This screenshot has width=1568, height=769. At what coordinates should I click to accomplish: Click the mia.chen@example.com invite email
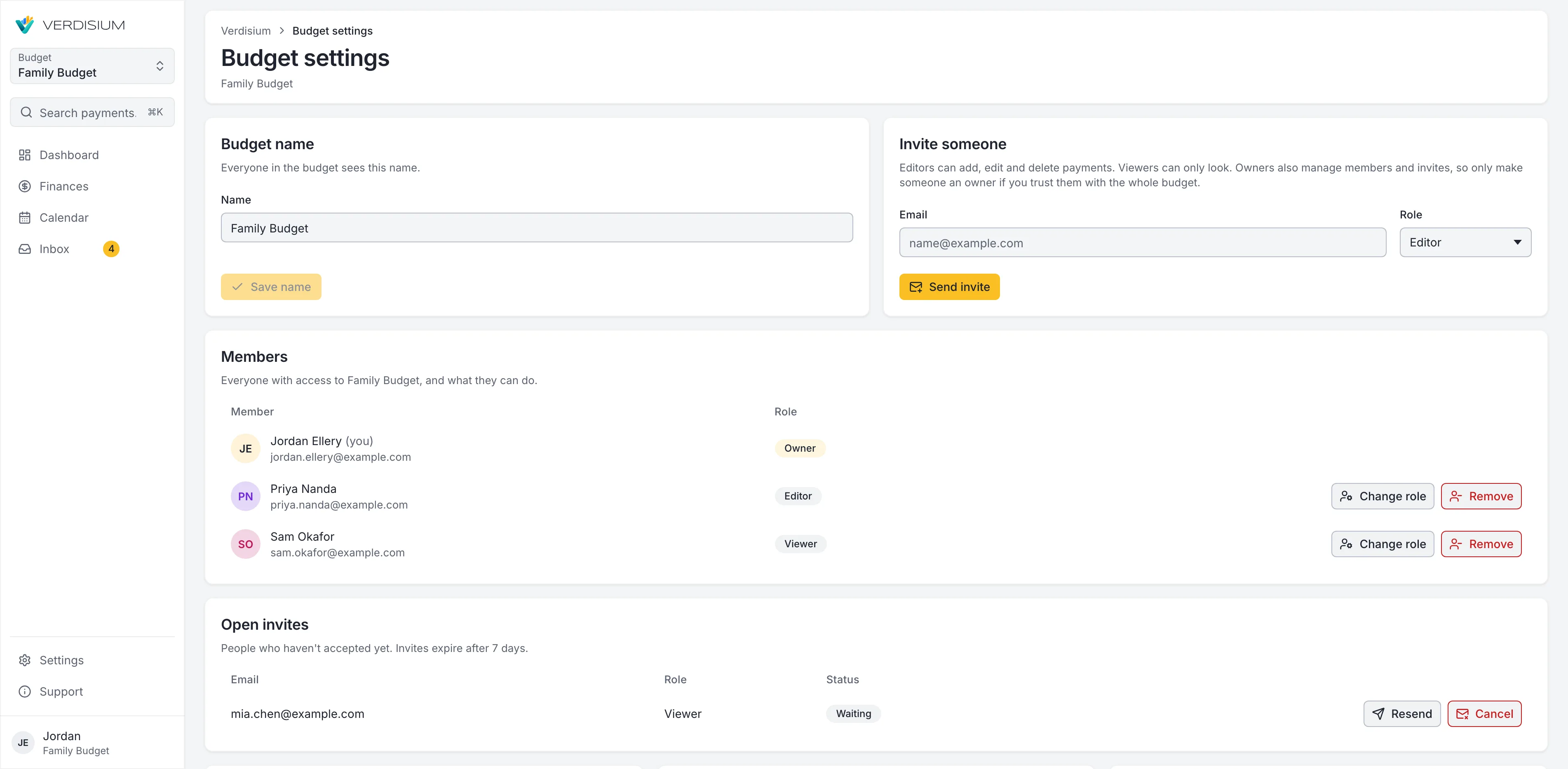tap(298, 714)
